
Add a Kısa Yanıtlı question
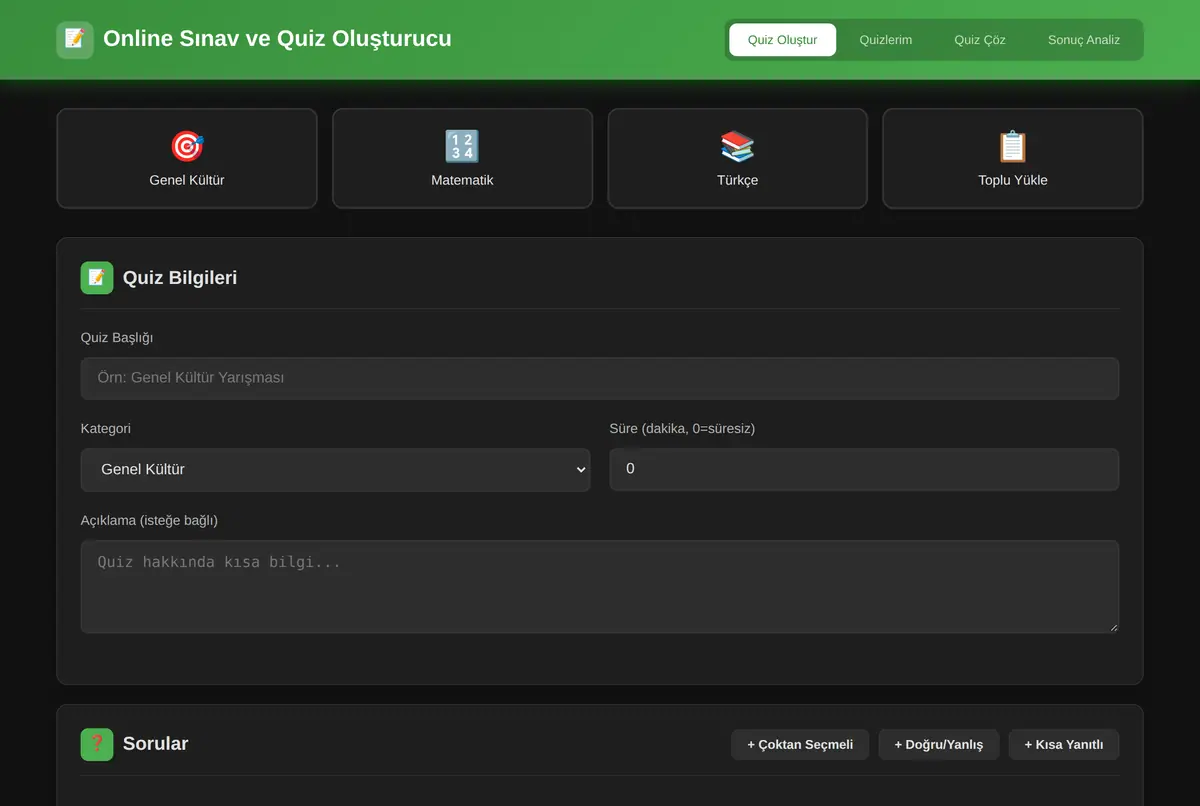tap(1064, 745)
